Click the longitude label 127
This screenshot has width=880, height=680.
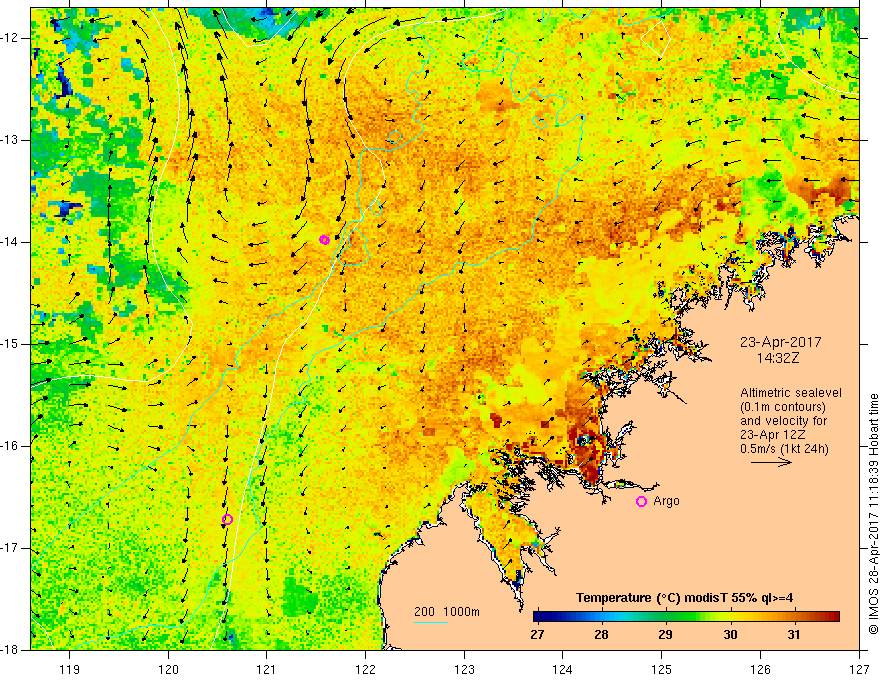(859, 669)
